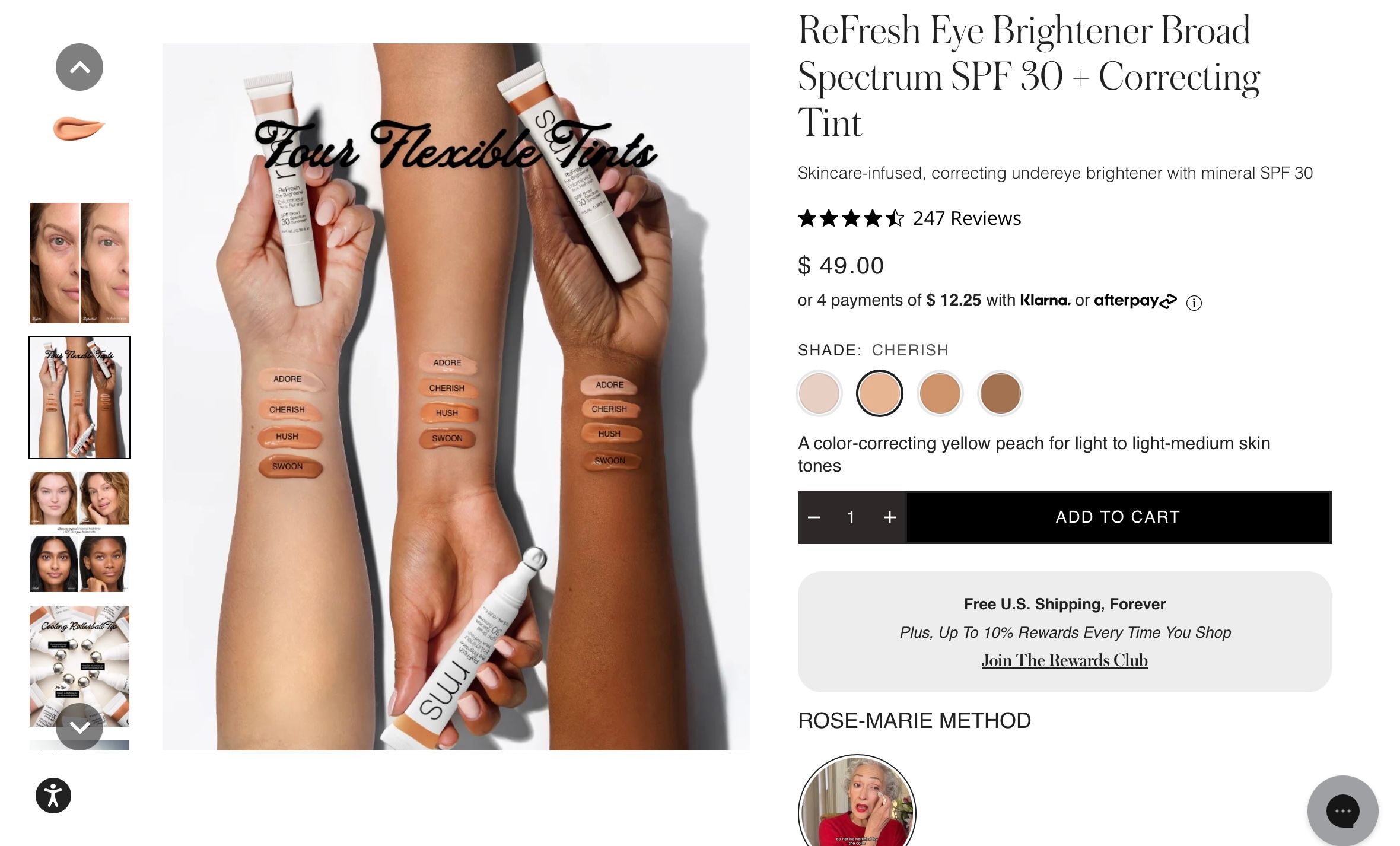Open the 247 Reviews link

click(x=967, y=218)
